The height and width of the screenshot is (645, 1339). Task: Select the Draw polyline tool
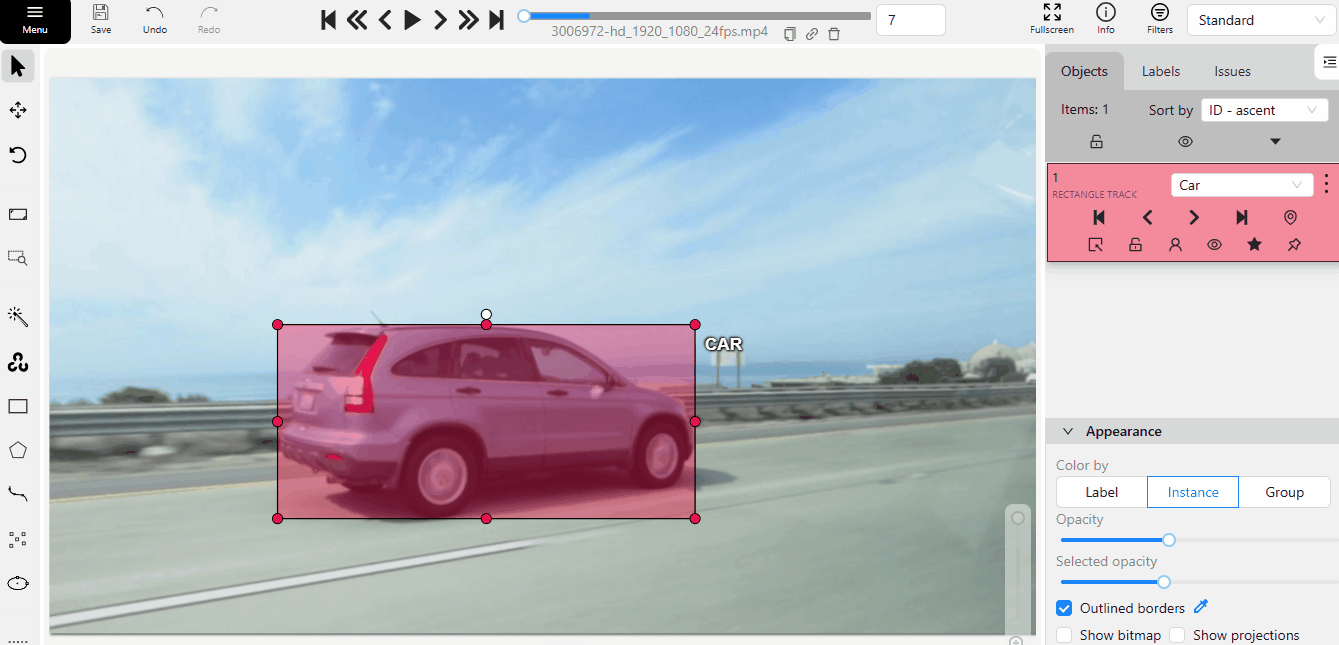[18, 493]
